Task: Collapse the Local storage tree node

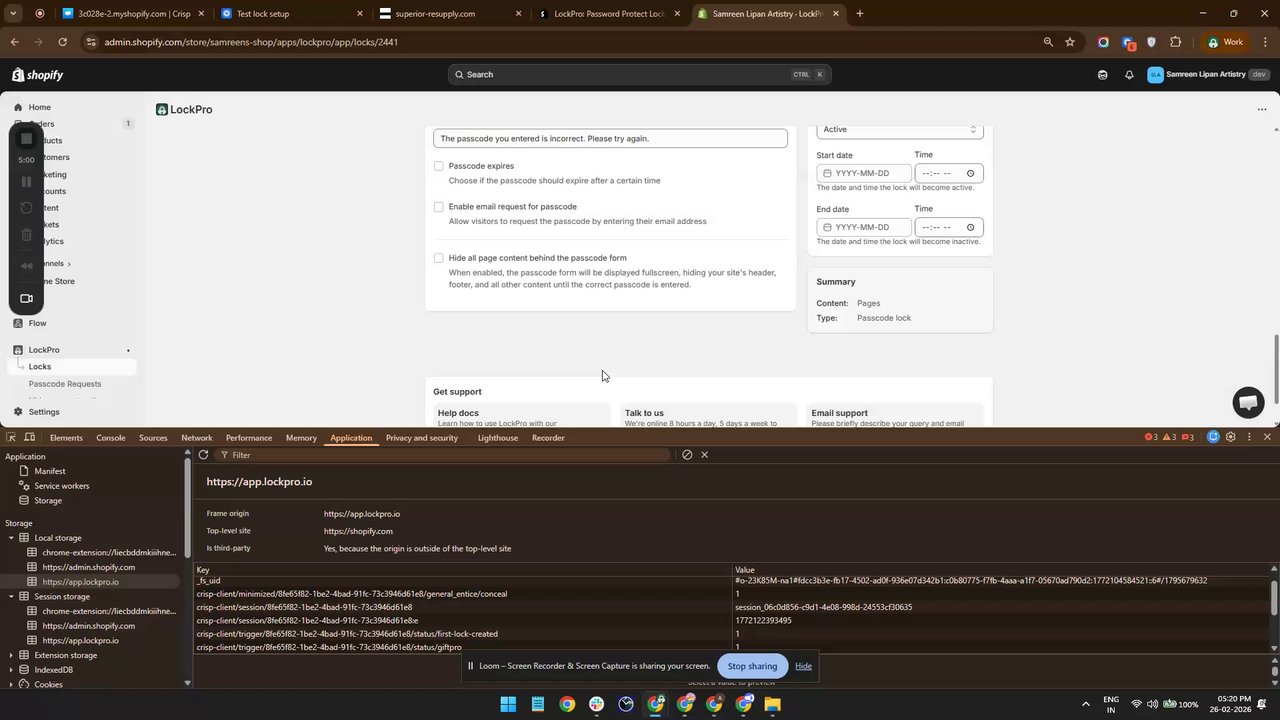Action: tap(11, 538)
